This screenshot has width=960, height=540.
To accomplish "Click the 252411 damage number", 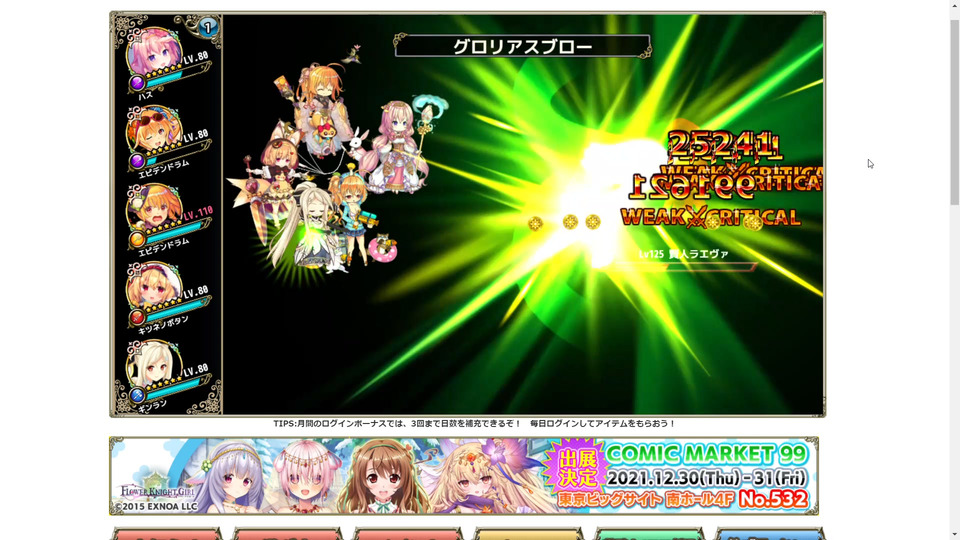I will pos(724,147).
